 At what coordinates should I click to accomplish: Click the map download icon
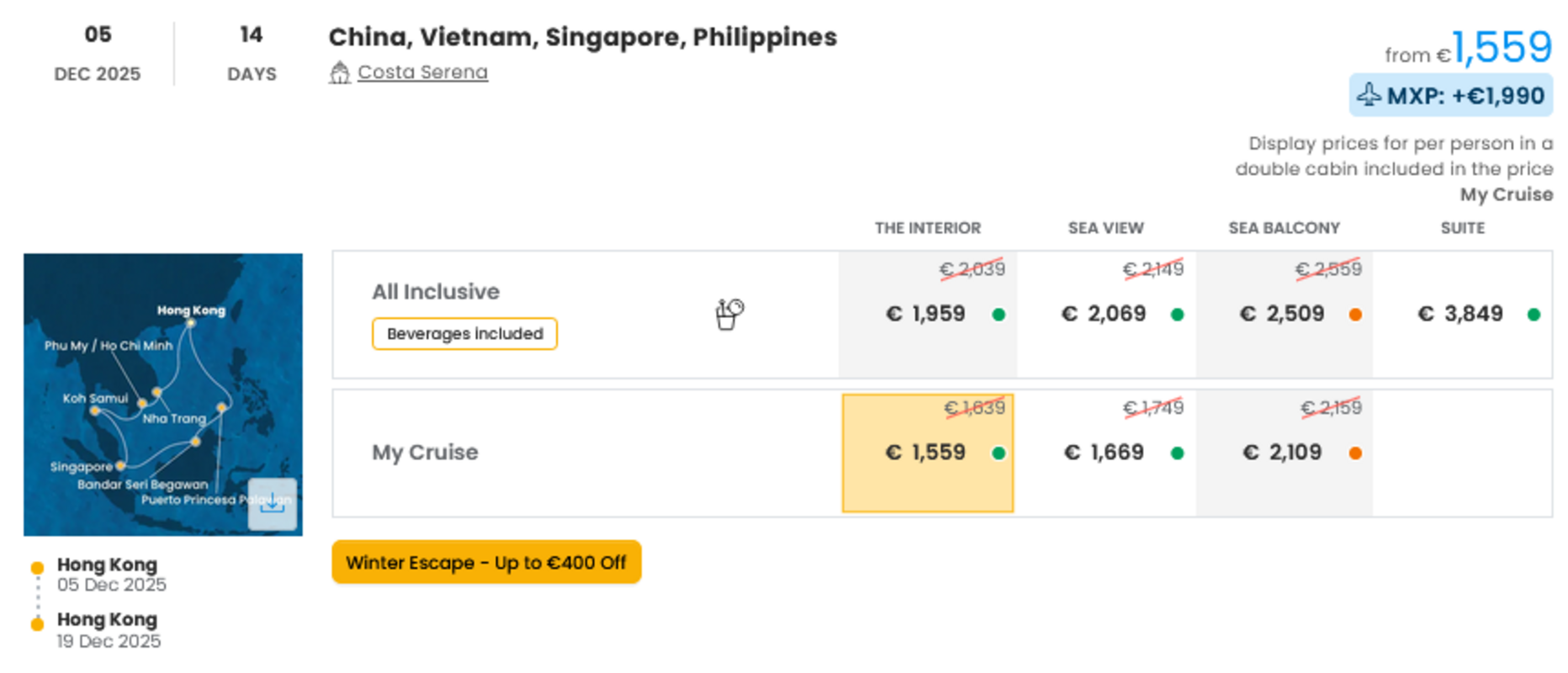click(273, 504)
